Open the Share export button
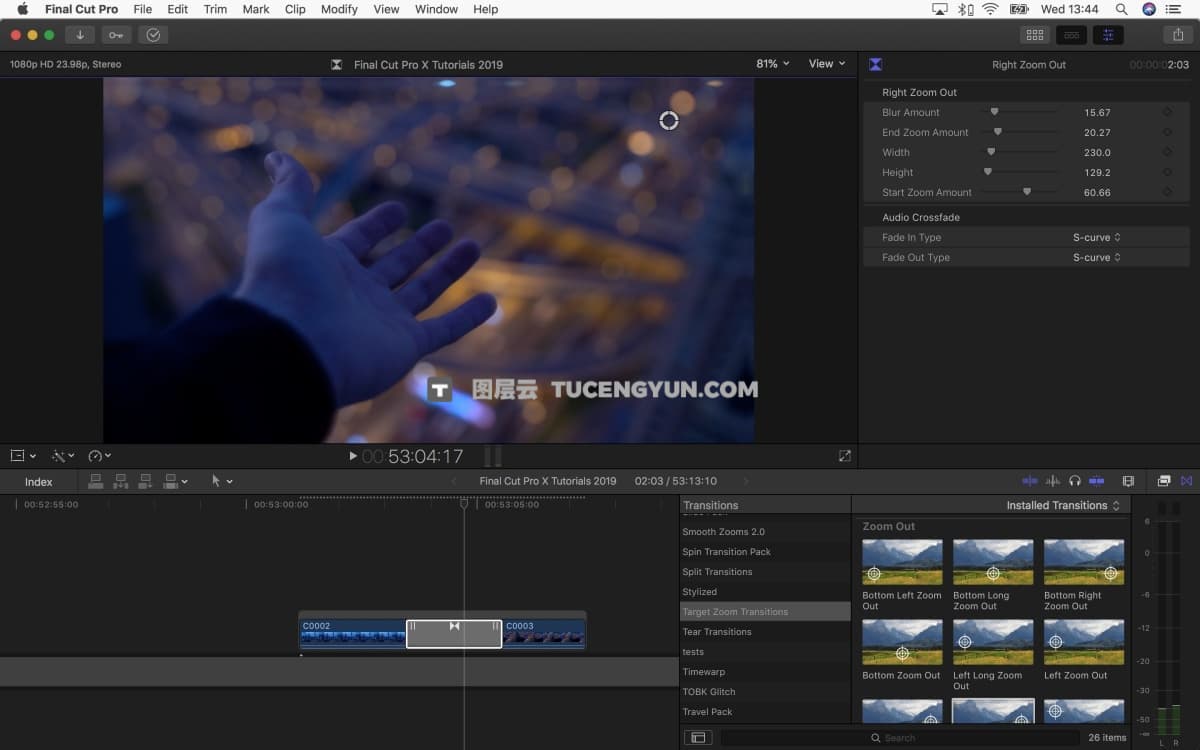This screenshot has height=750, width=1200. click(1177, 35)
